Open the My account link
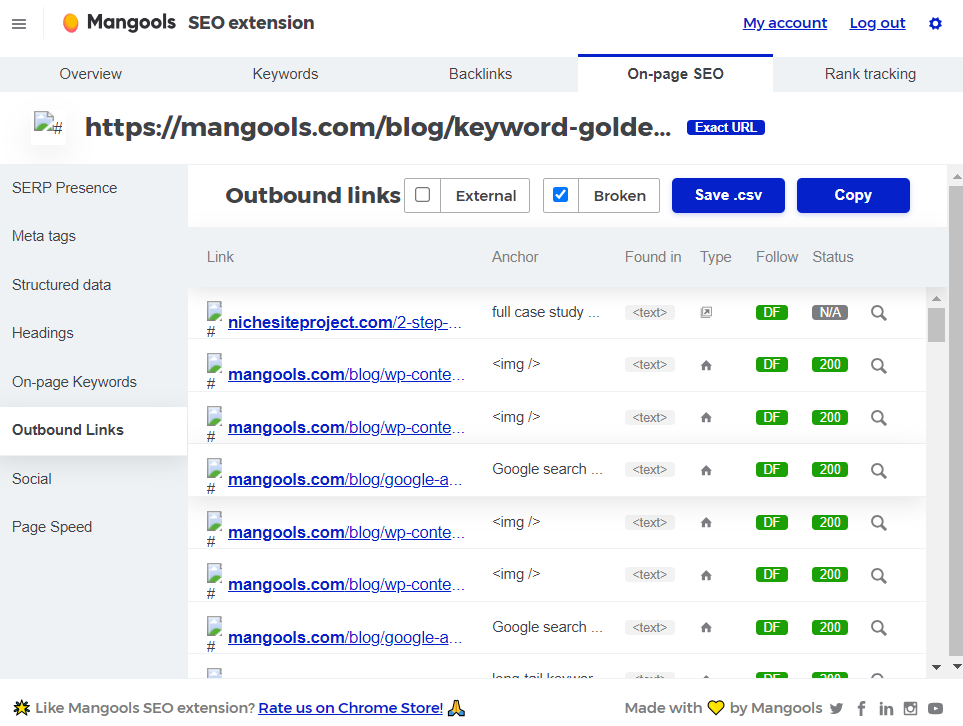Screen dimensions: 963x726 click(x=785, y=23)
